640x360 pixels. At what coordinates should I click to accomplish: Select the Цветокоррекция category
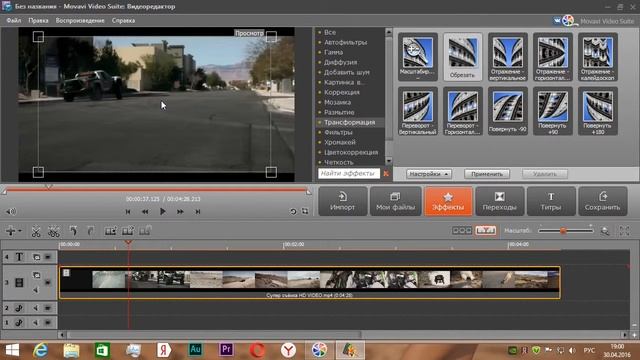pos(350,152)
